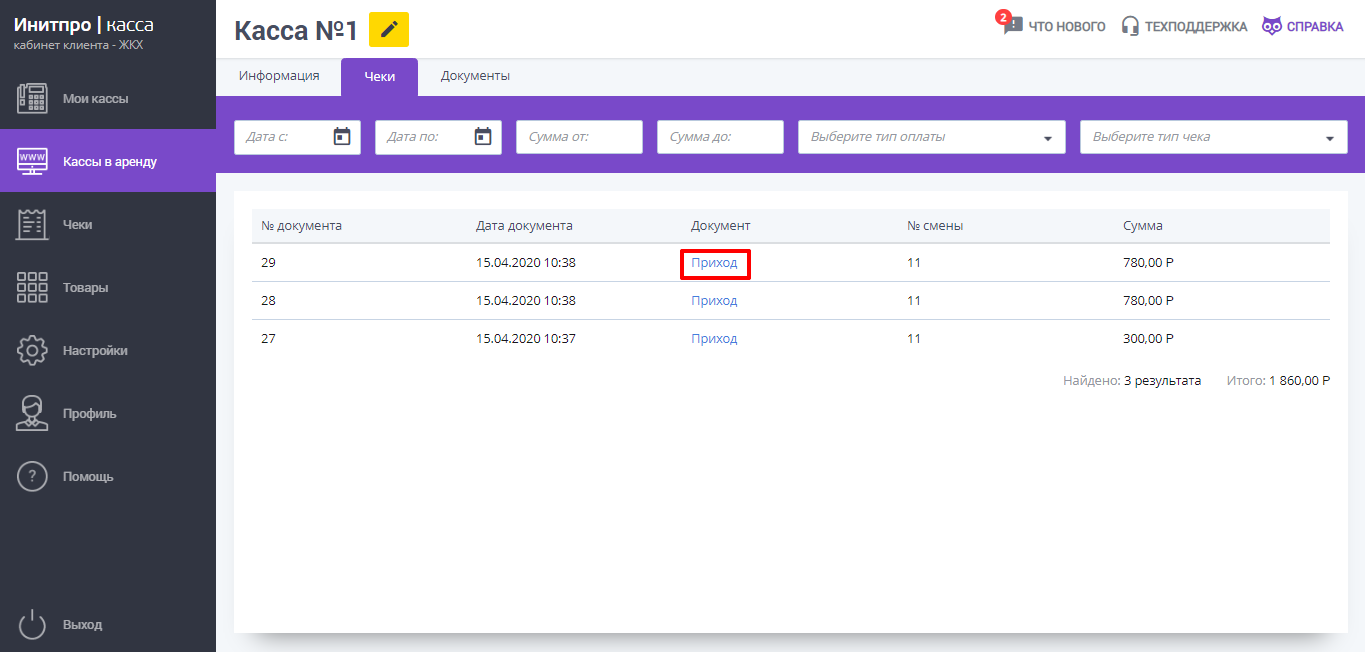This screenshot has width=1365, height=652.
Task: Open calendar picker for Дата по
Action: tap(483, 137)
